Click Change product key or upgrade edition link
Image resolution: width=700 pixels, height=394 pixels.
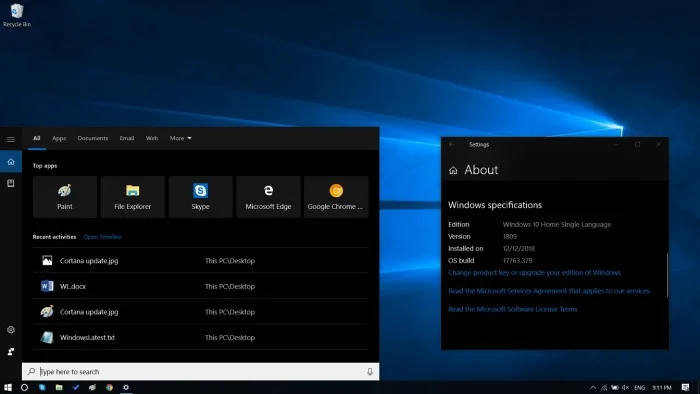(x=534, y=273)
